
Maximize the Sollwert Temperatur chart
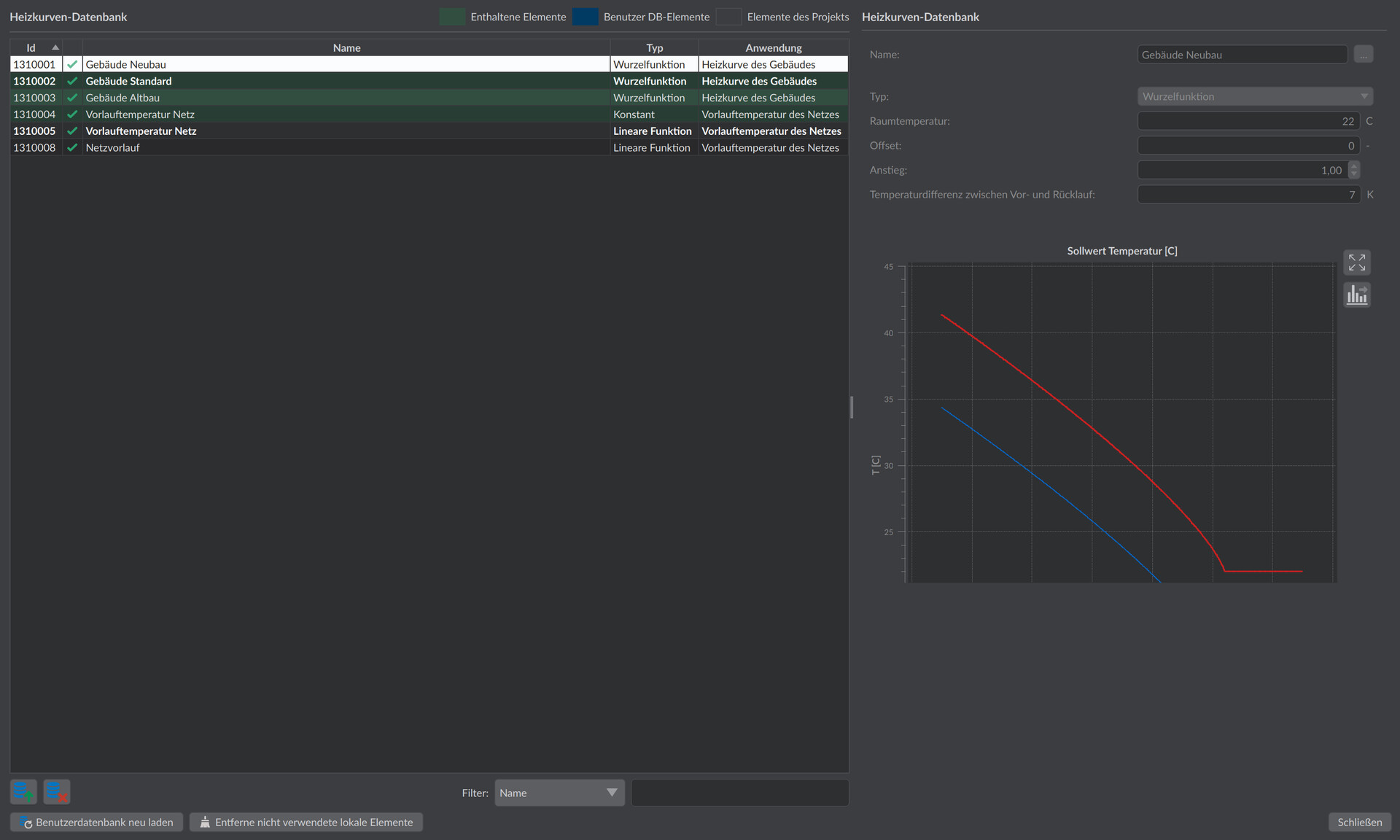pos(1357,262)
